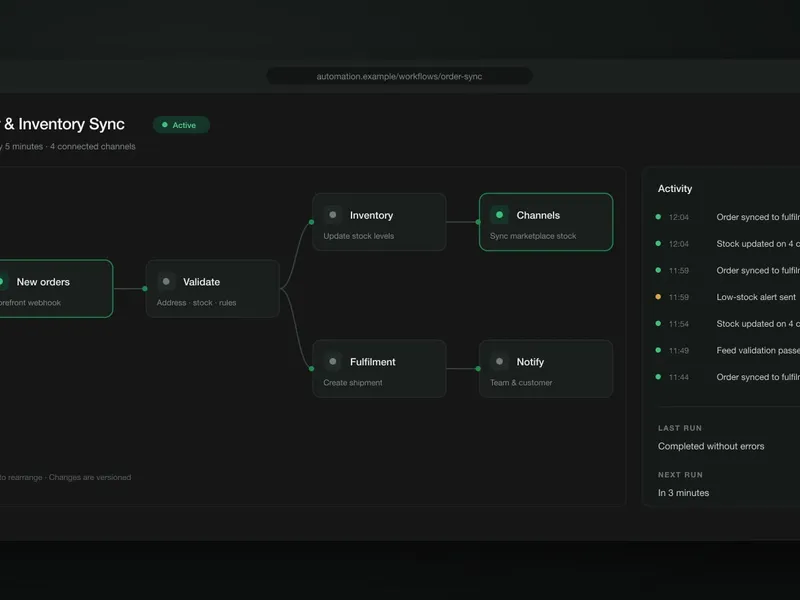This screenshot has height=600, width=800.
Task: Click the input connector dot on Channels node
Action: [478, 222]
